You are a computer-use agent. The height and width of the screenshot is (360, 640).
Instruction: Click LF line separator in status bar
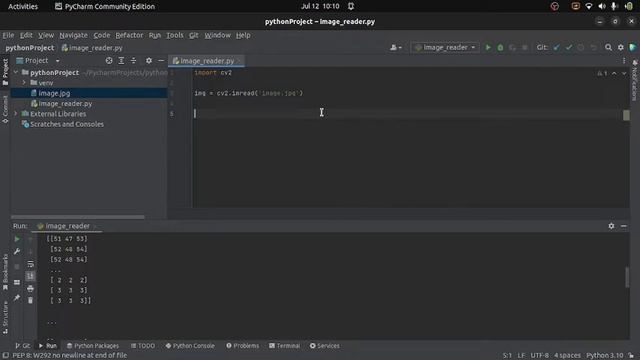pos(521,356)
